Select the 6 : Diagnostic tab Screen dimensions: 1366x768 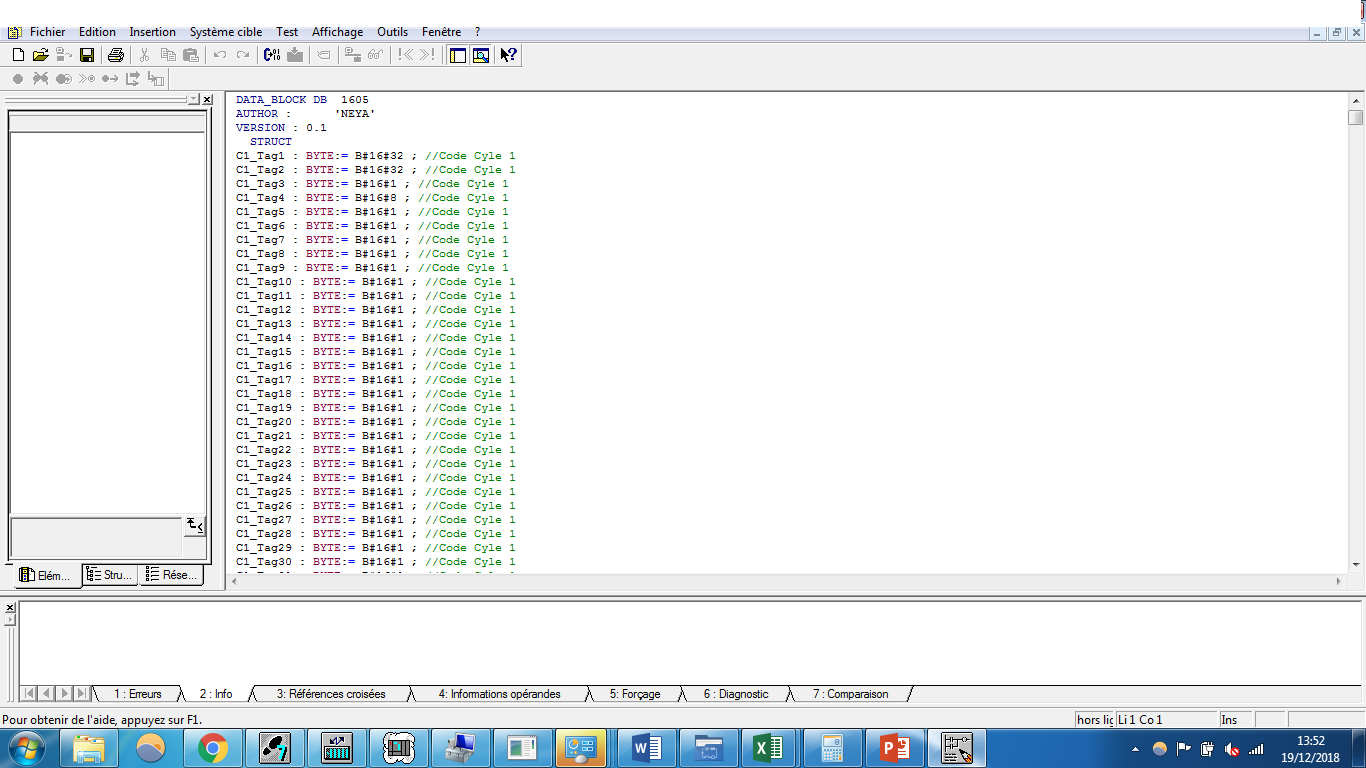(735, 694)
